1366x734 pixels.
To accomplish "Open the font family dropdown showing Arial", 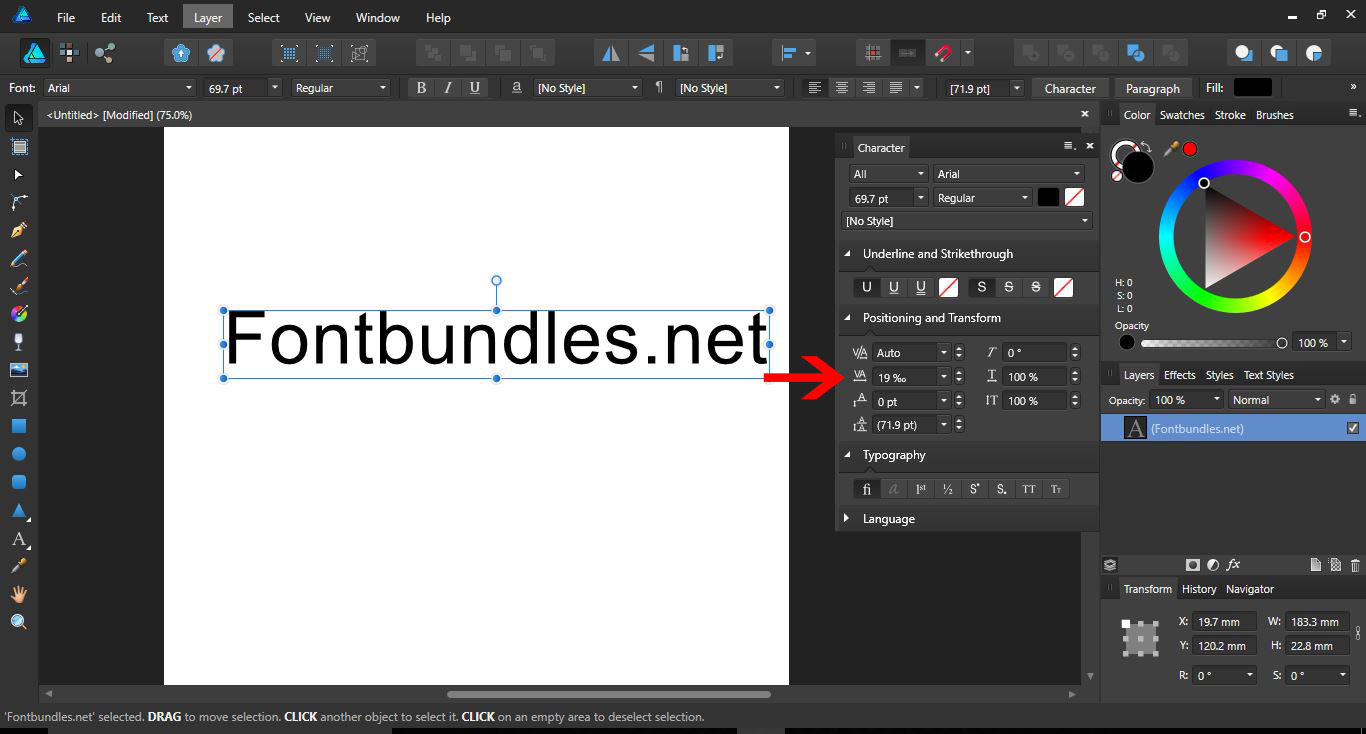I will [120, 87].
